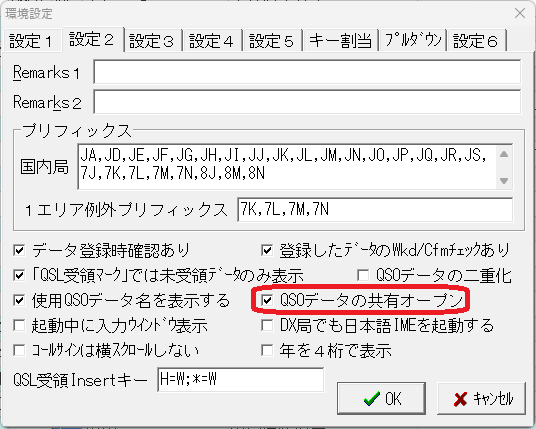Open the 設定5 tab

click(x=272, y=41)
